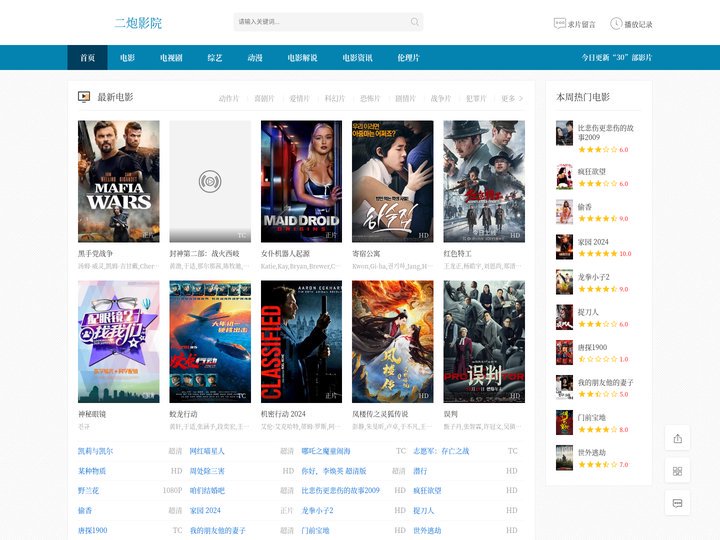
Task: Open 门前宝地 in hot sidebar
Action: [591, 417]
